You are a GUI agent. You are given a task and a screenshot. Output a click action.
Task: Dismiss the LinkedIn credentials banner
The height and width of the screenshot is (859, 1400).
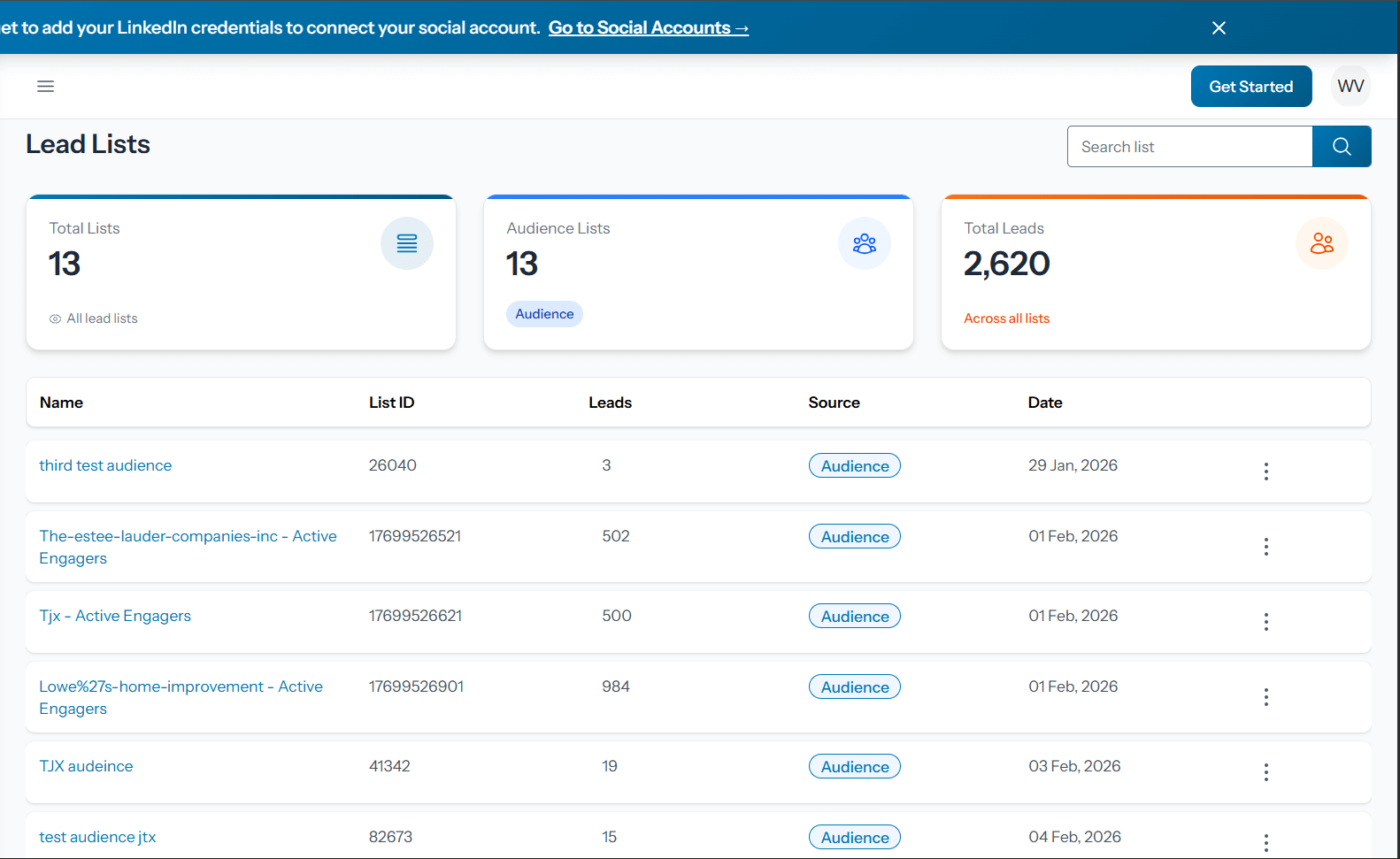(x=1219, y=28)
